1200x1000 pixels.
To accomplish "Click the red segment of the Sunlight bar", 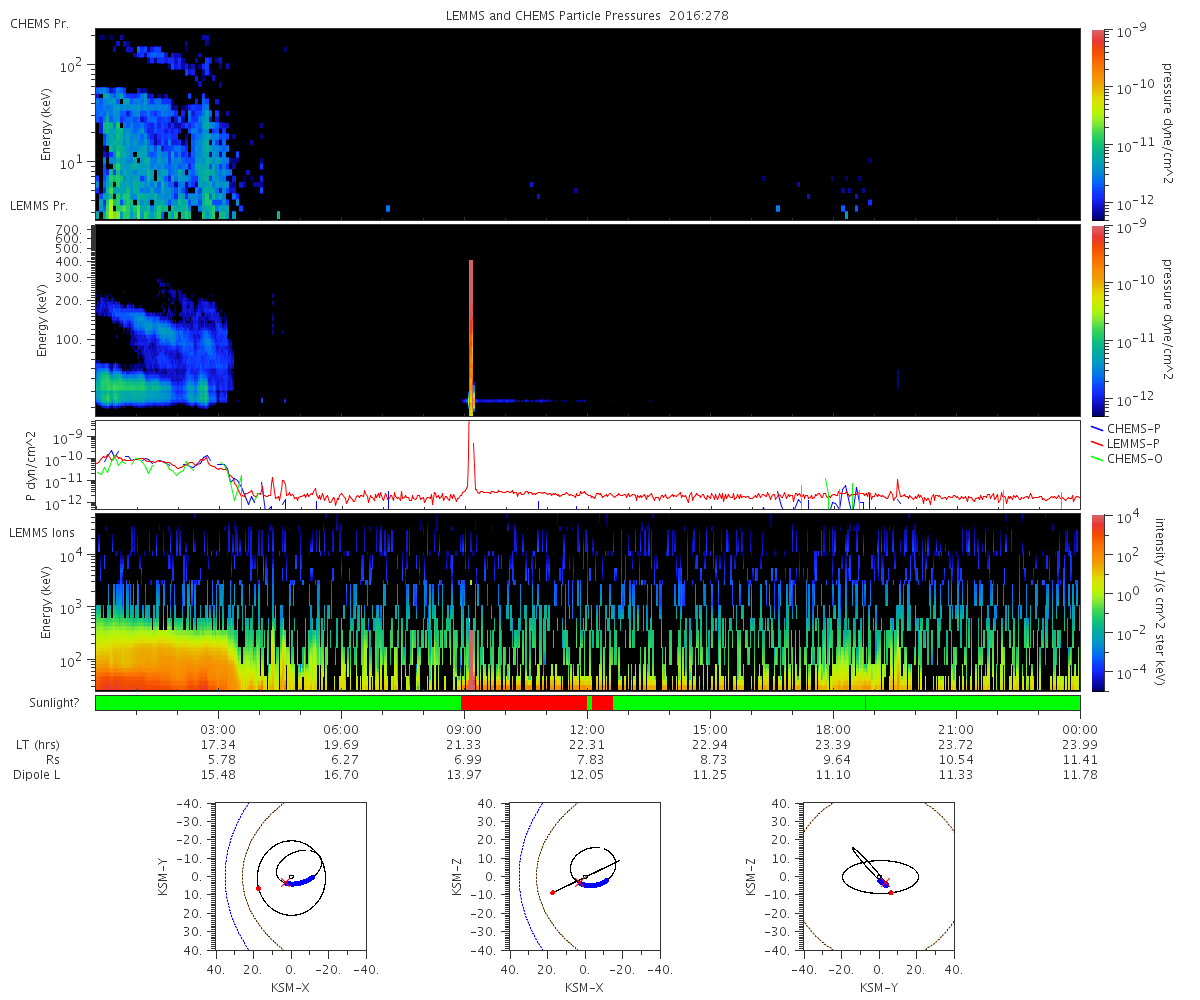I will click(x=524, y=702).
